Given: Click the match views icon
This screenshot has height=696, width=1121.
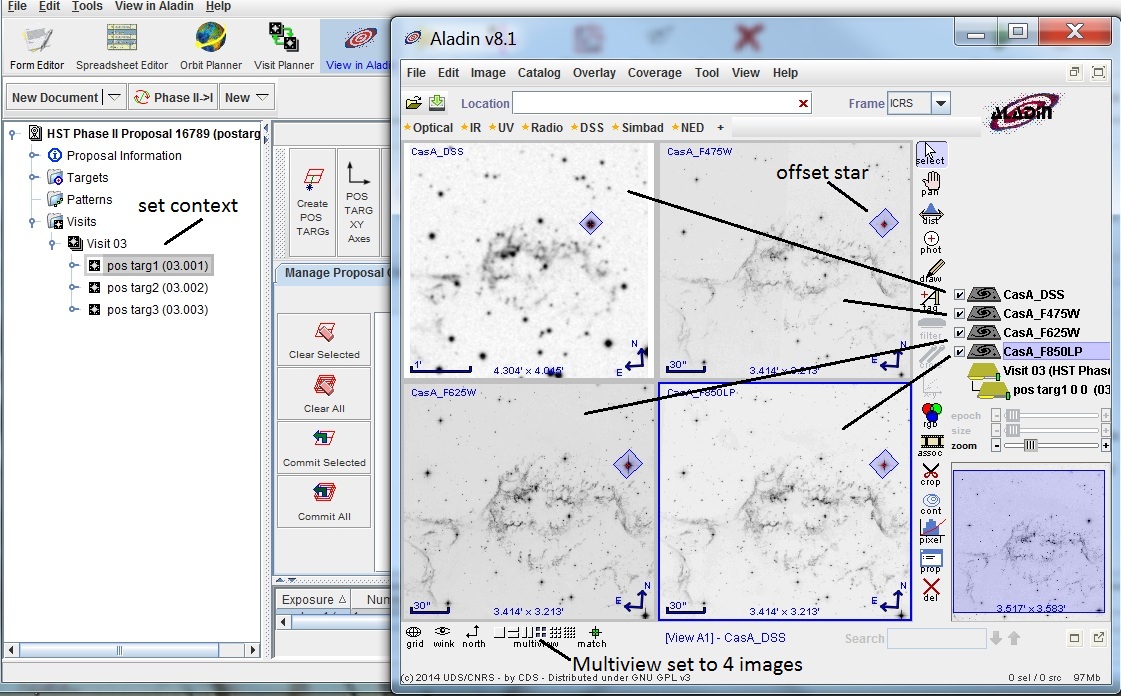Looking at the screenshot, I should [592, 637].
